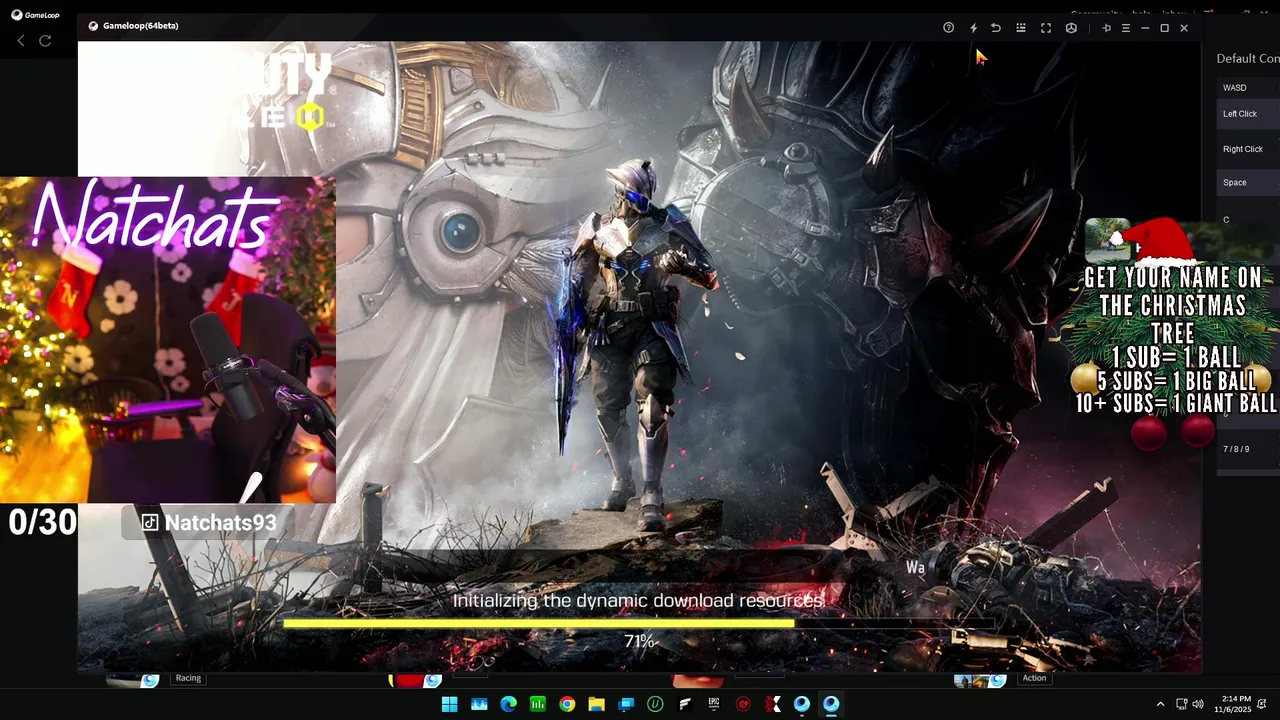
Task: Open the first Gameloop taskbar icon
Action: (801, 704)
